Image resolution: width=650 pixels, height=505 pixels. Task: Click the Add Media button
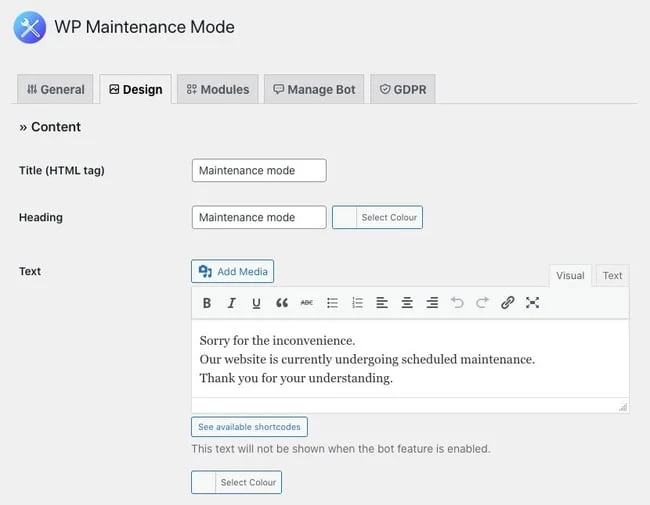pos(232,271)
